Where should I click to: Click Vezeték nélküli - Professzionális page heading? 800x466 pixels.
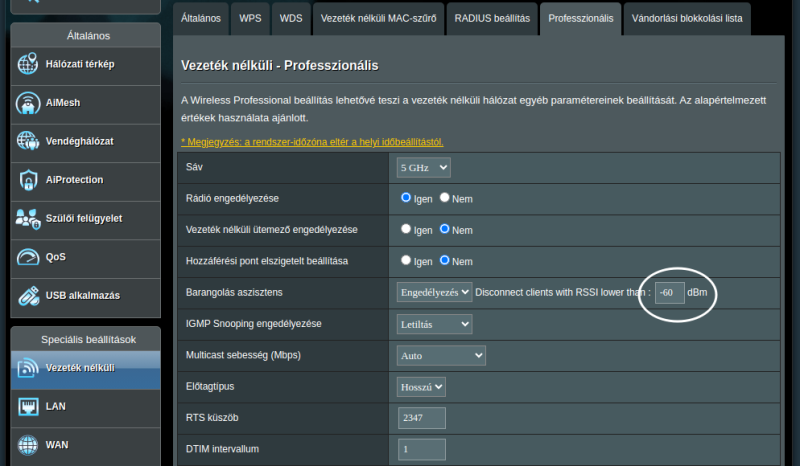pyautogui.click(x=280, y=65)
